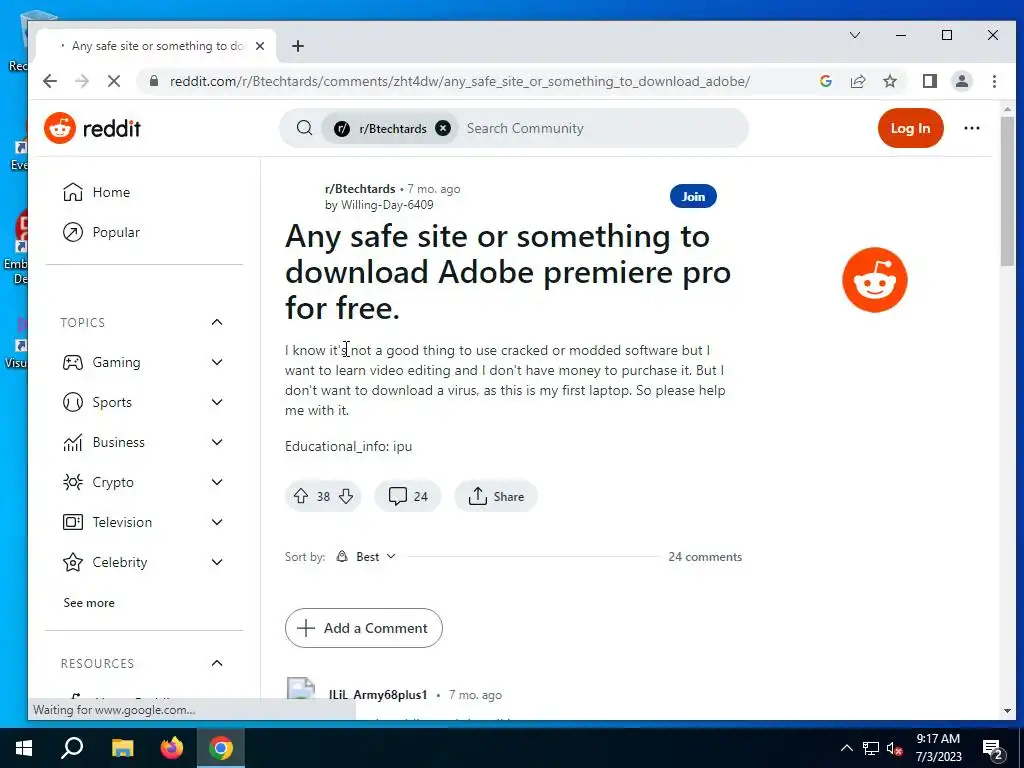Viewport: 1024px width, 768px height.
Task: Open the r/Btechtards subreddit link above post
Action: pos(360,189)
